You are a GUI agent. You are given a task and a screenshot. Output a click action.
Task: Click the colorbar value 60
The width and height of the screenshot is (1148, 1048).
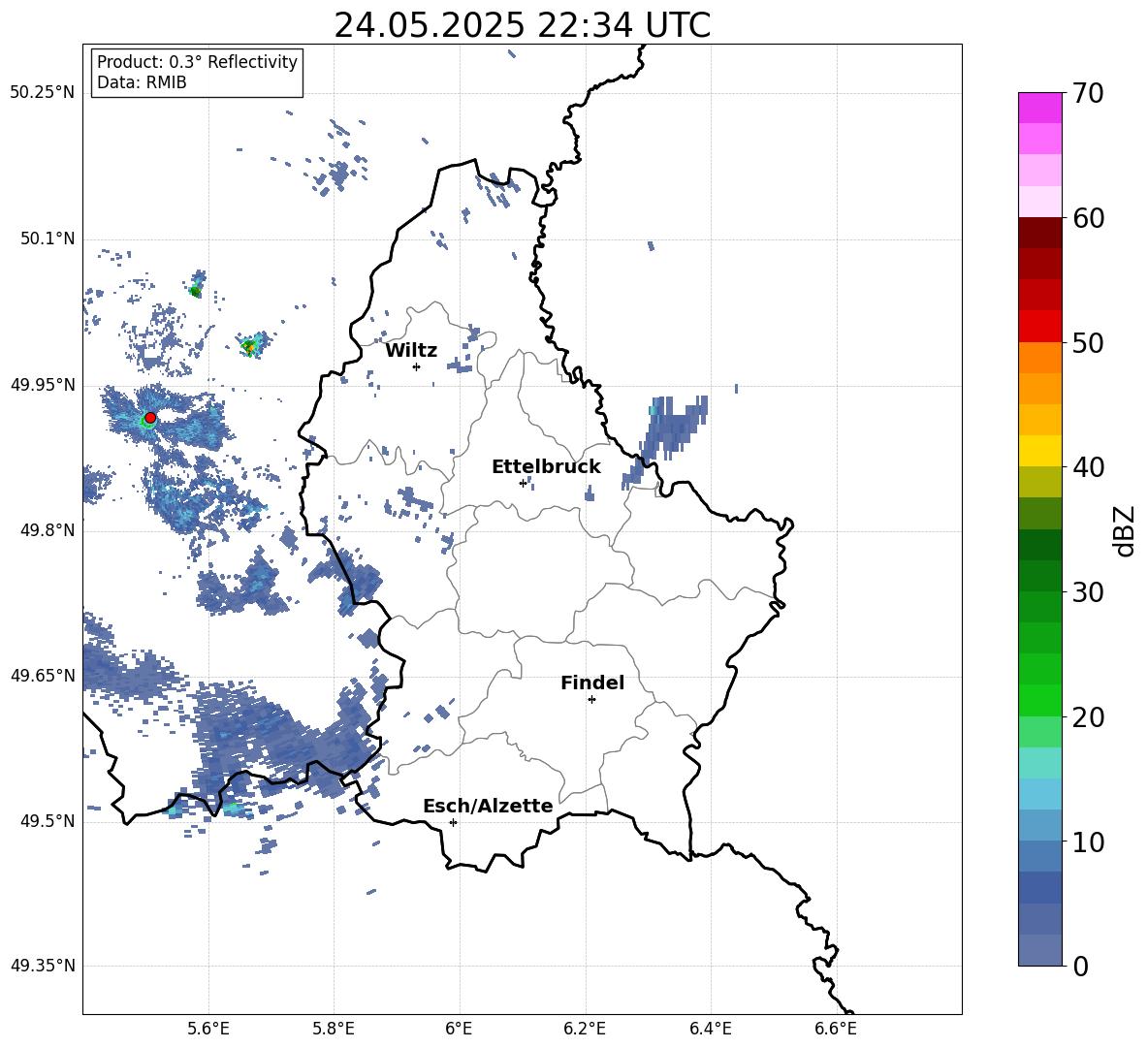pos(1088,218)
